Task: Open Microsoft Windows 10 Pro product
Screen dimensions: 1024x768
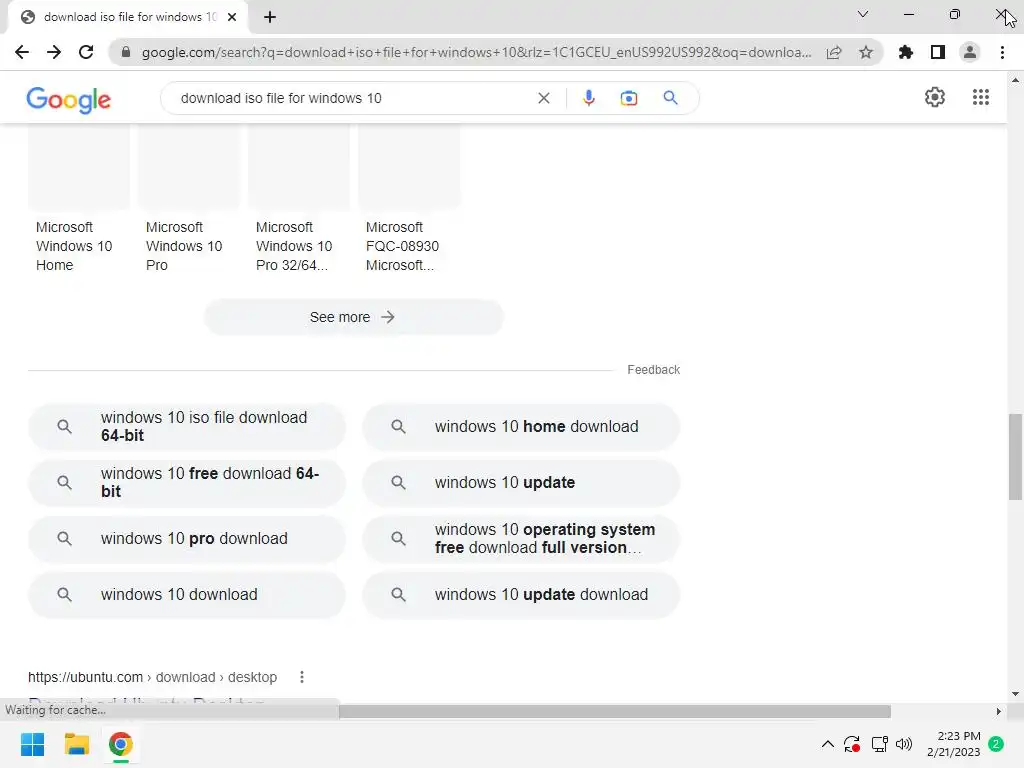Action: [x=188, y=199]
